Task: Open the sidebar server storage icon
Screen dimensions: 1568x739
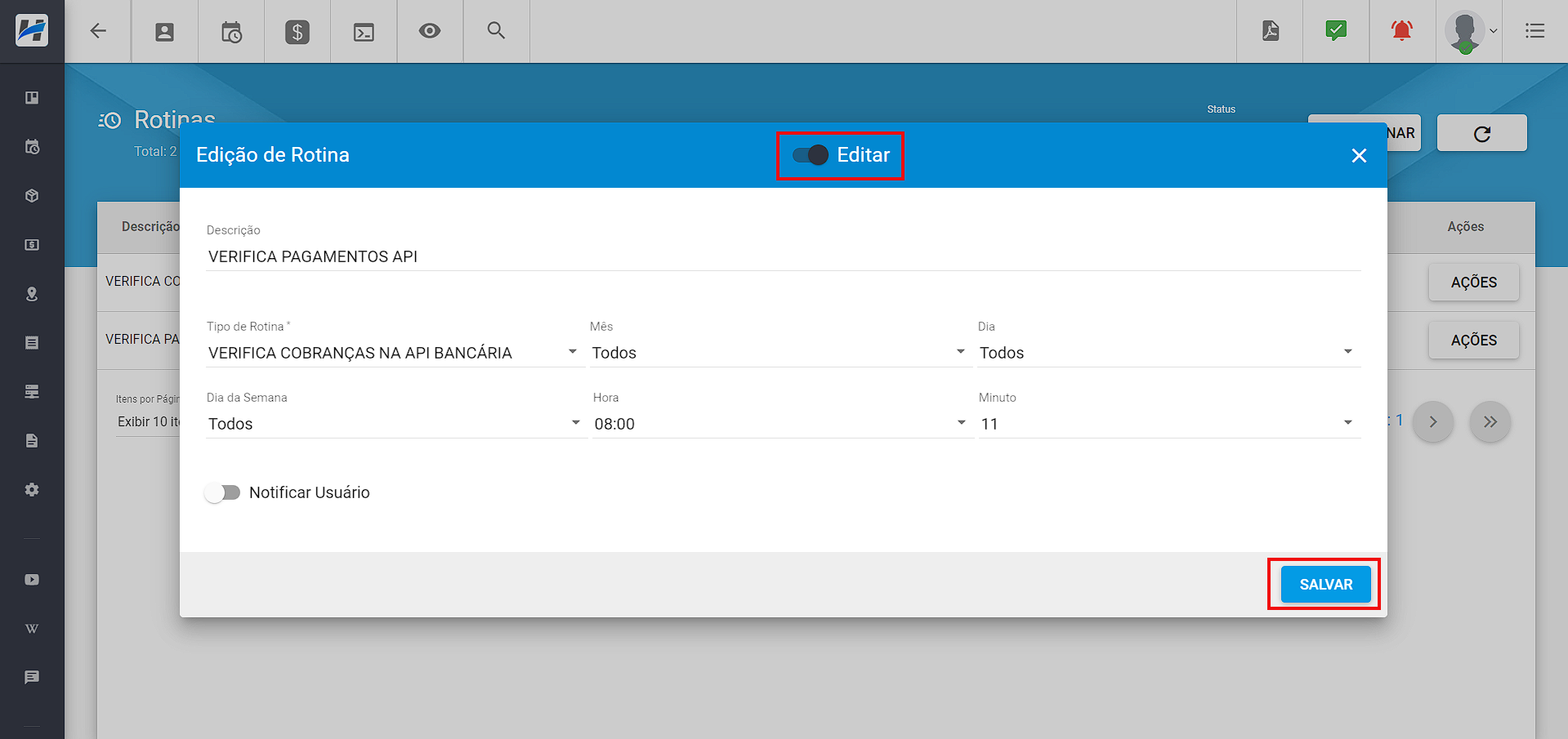Action: click(32, 392)
